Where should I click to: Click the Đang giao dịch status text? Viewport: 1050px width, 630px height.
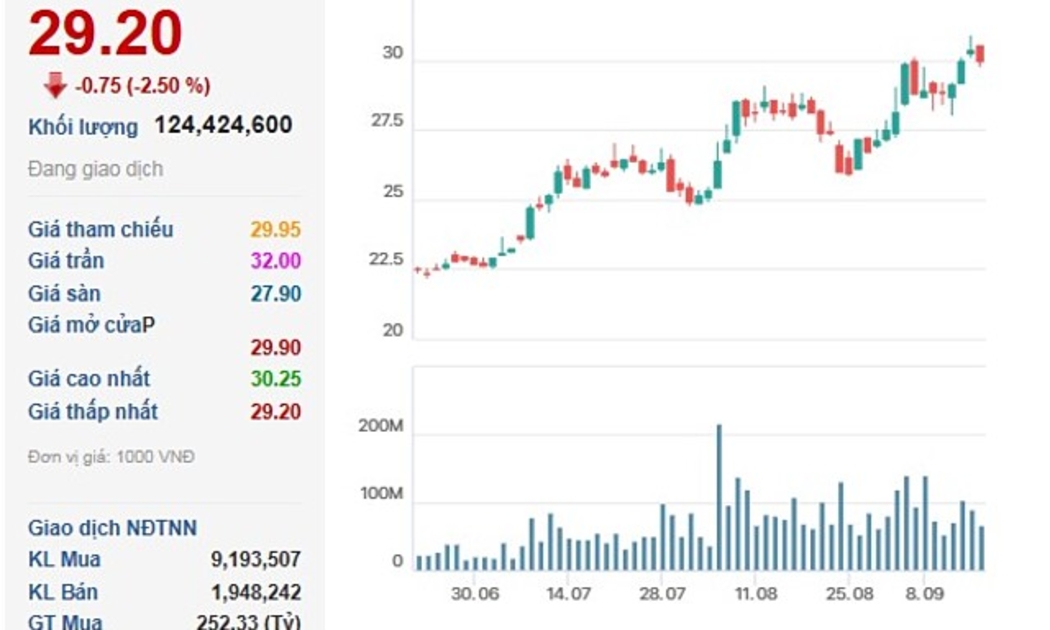point(95,169)
